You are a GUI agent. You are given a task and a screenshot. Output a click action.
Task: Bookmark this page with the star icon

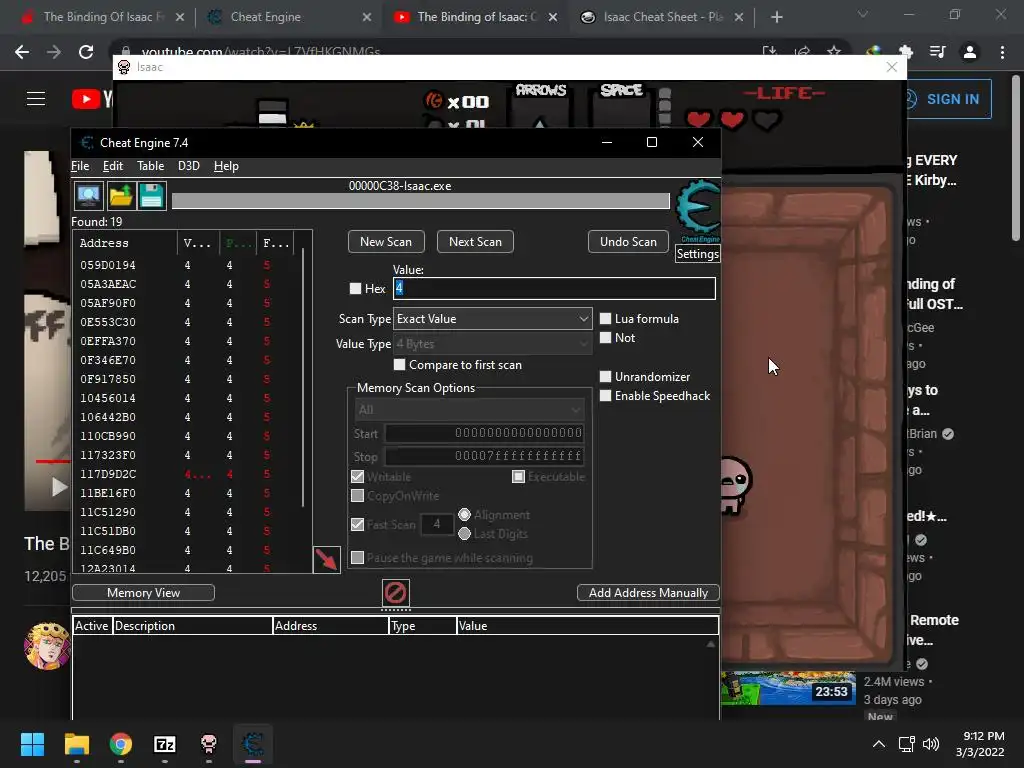pyautogui.click(x=834, y=52)
